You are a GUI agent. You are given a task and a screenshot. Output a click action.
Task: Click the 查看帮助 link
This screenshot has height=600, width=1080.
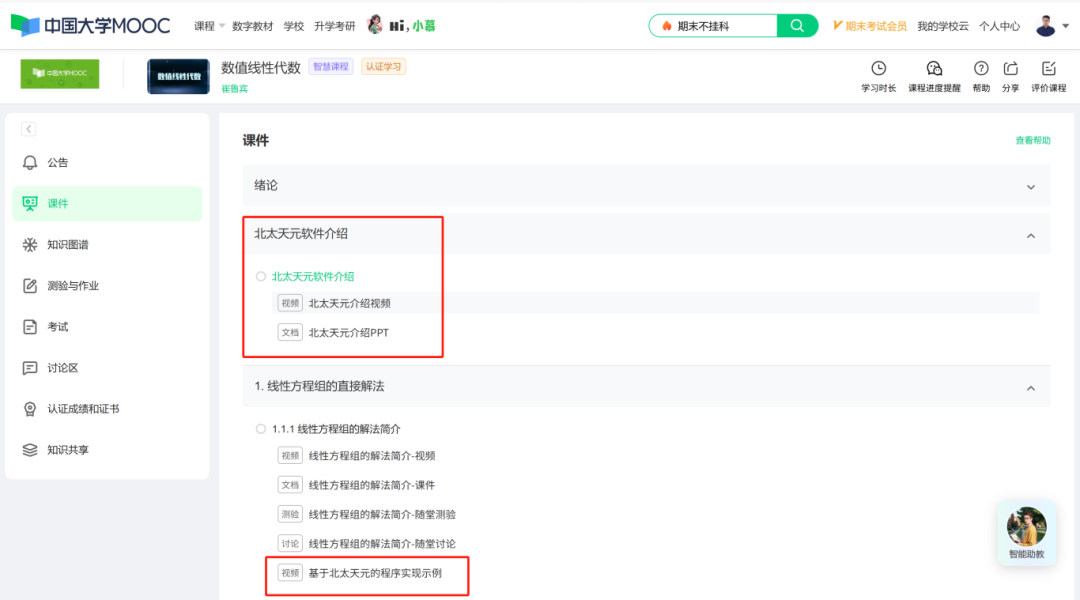click(1033, 141)
